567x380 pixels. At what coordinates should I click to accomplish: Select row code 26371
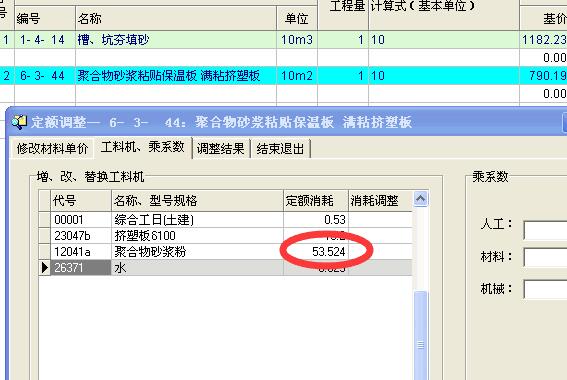[81, 268]
